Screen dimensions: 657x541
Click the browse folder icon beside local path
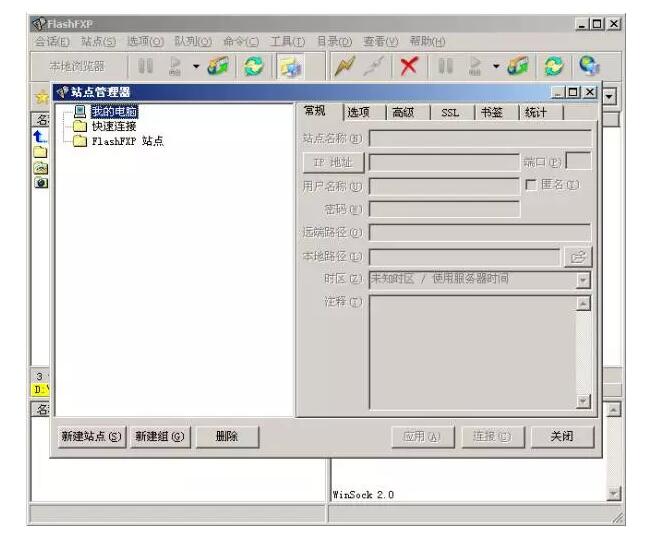579,257
